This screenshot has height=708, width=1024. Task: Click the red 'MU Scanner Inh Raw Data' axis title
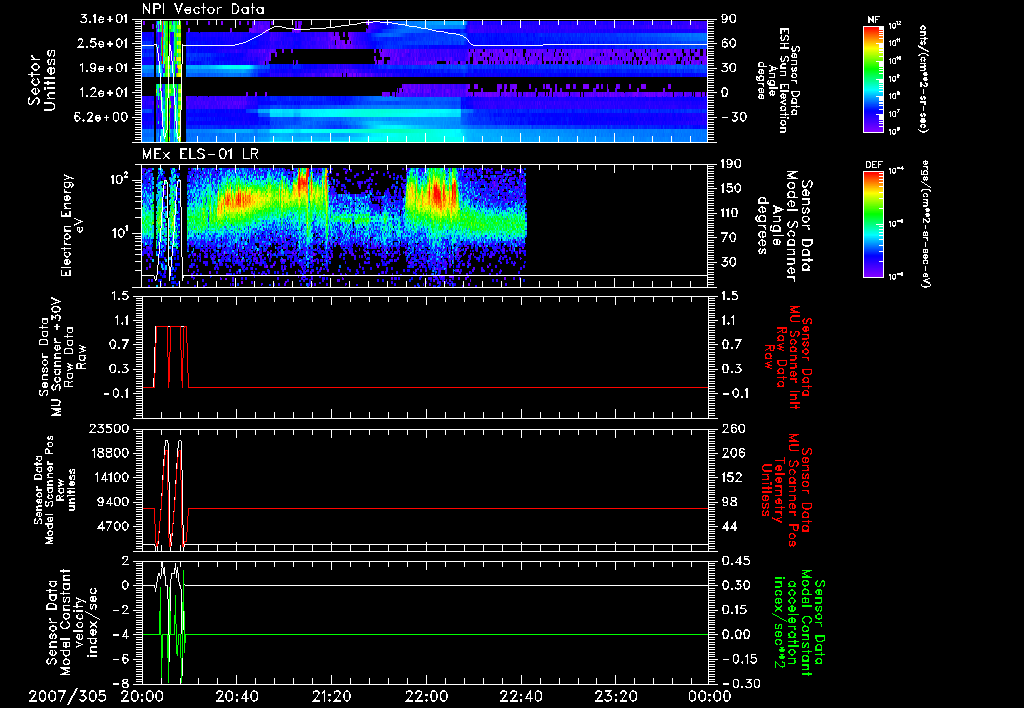(788, 357)
